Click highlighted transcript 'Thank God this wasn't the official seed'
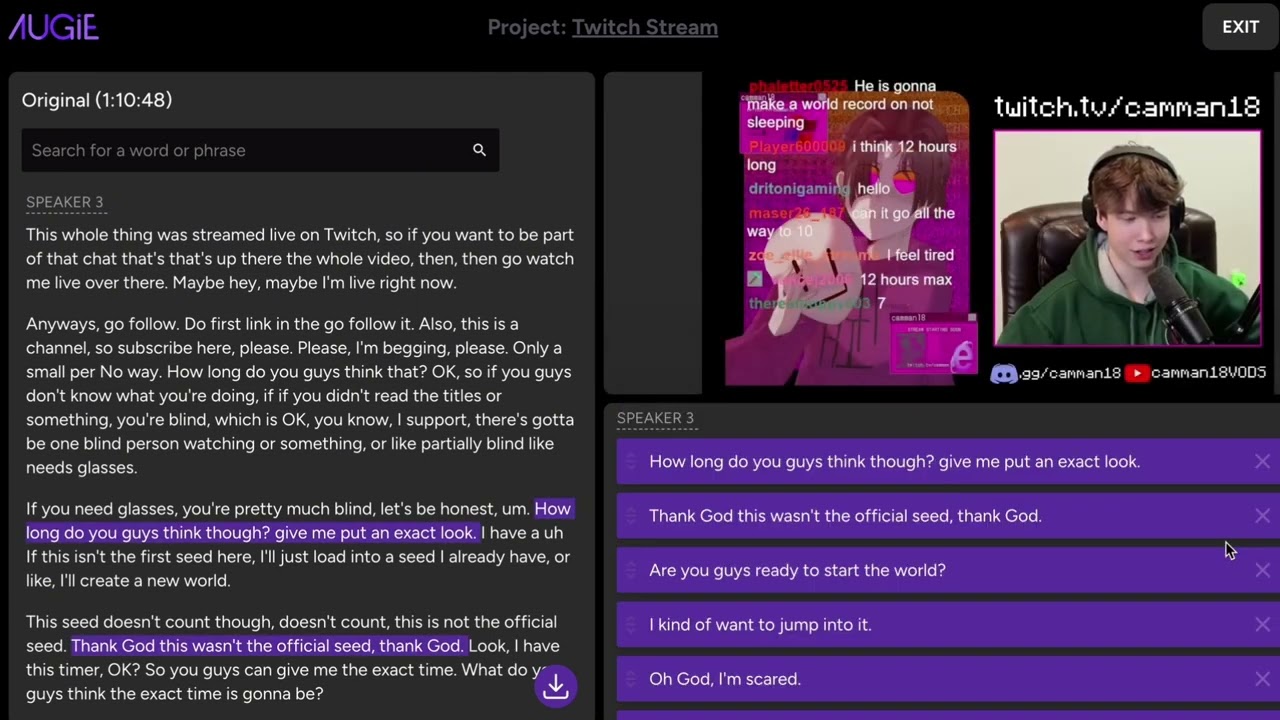The image size is (1280, 720). tap(267, 646)
